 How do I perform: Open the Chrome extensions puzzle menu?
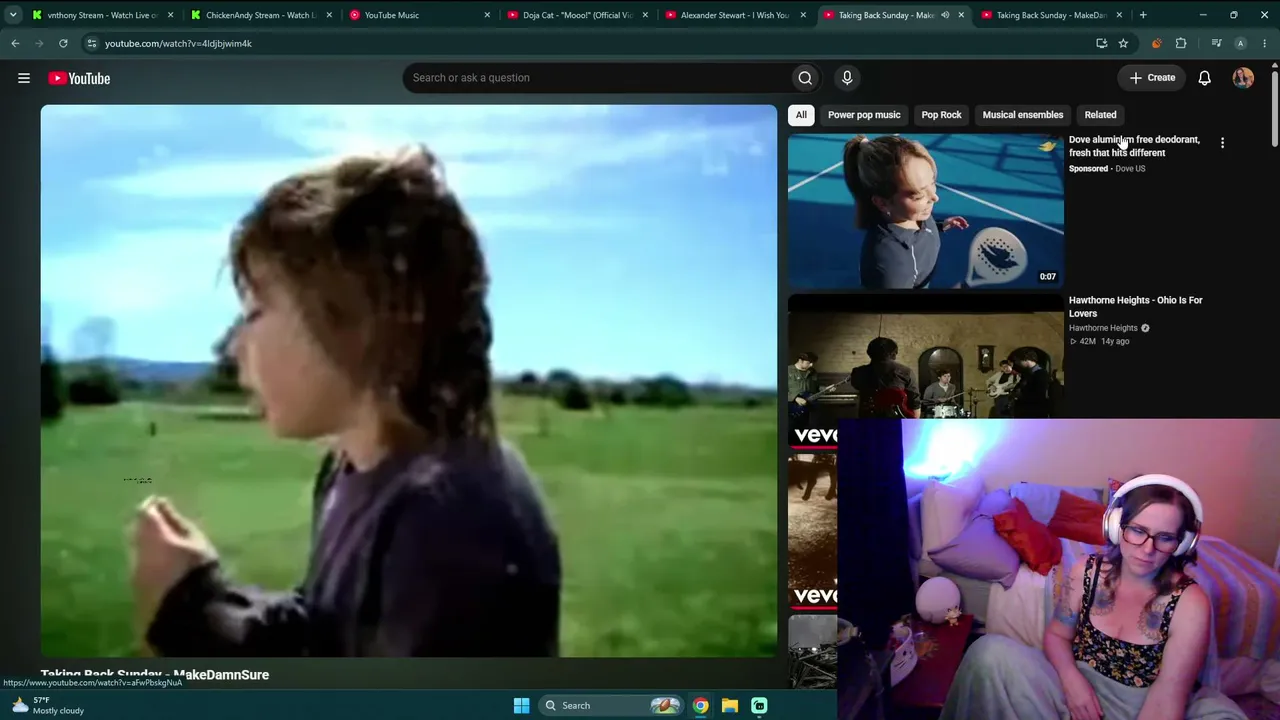point(1181,43)
